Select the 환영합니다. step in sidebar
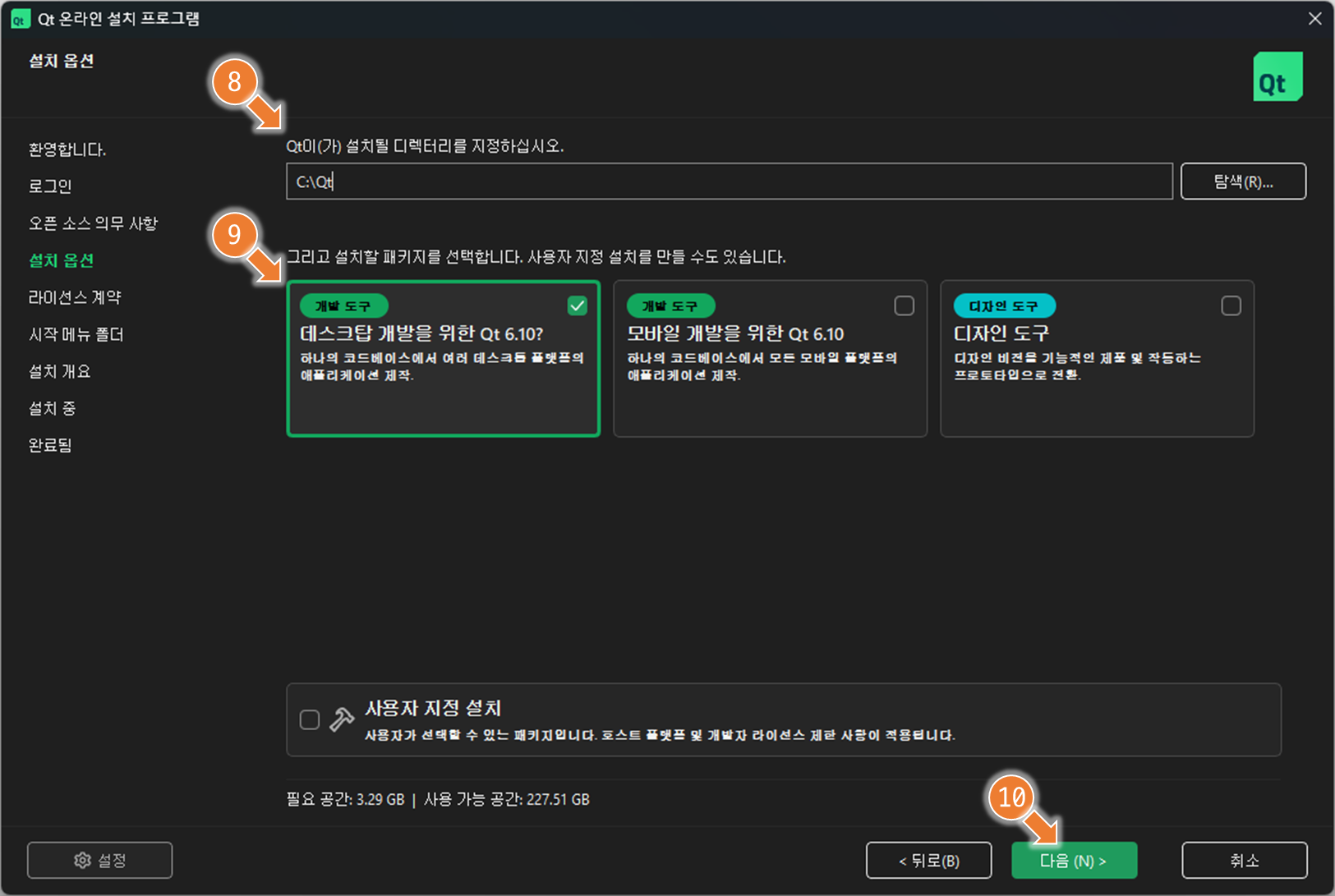Screen dimensions: 1335x896 click(x=67, y=149)
